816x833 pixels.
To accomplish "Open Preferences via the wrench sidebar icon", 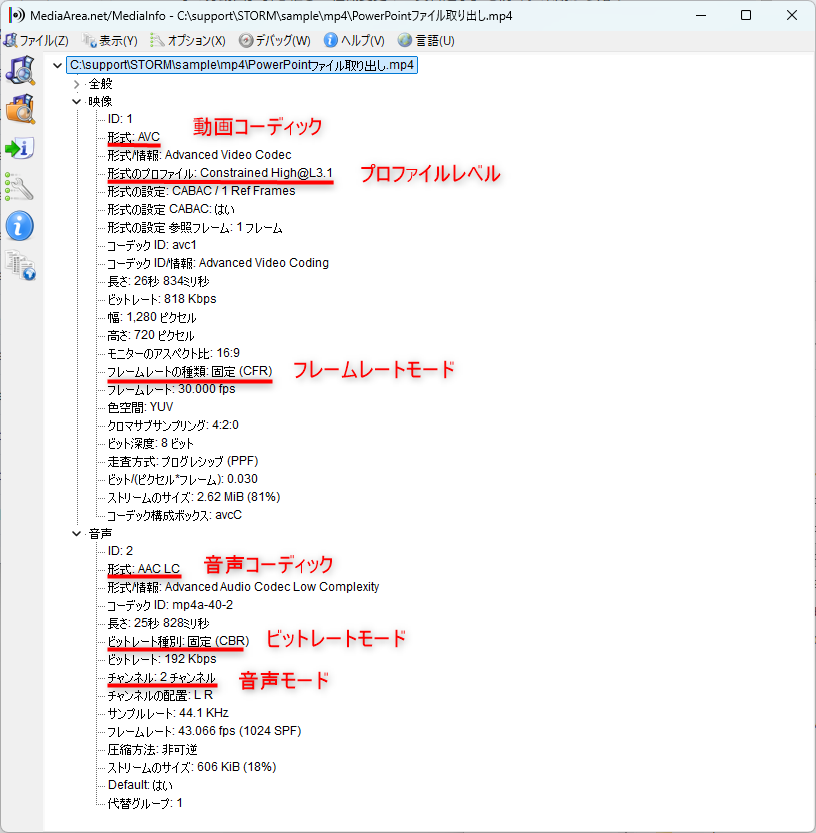I will point(20,186).
